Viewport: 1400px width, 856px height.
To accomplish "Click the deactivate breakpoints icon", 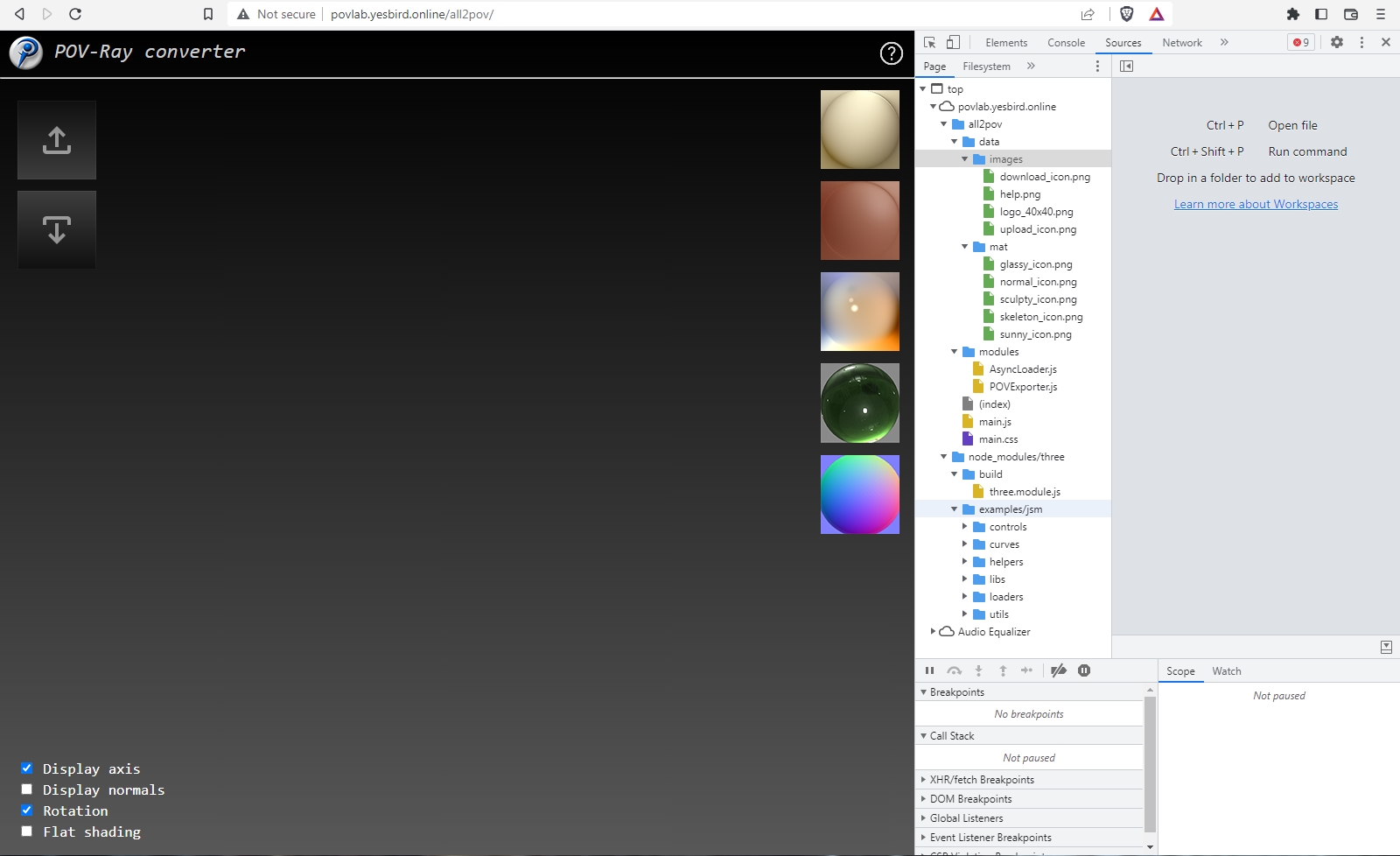I will tap(1058, 670).
